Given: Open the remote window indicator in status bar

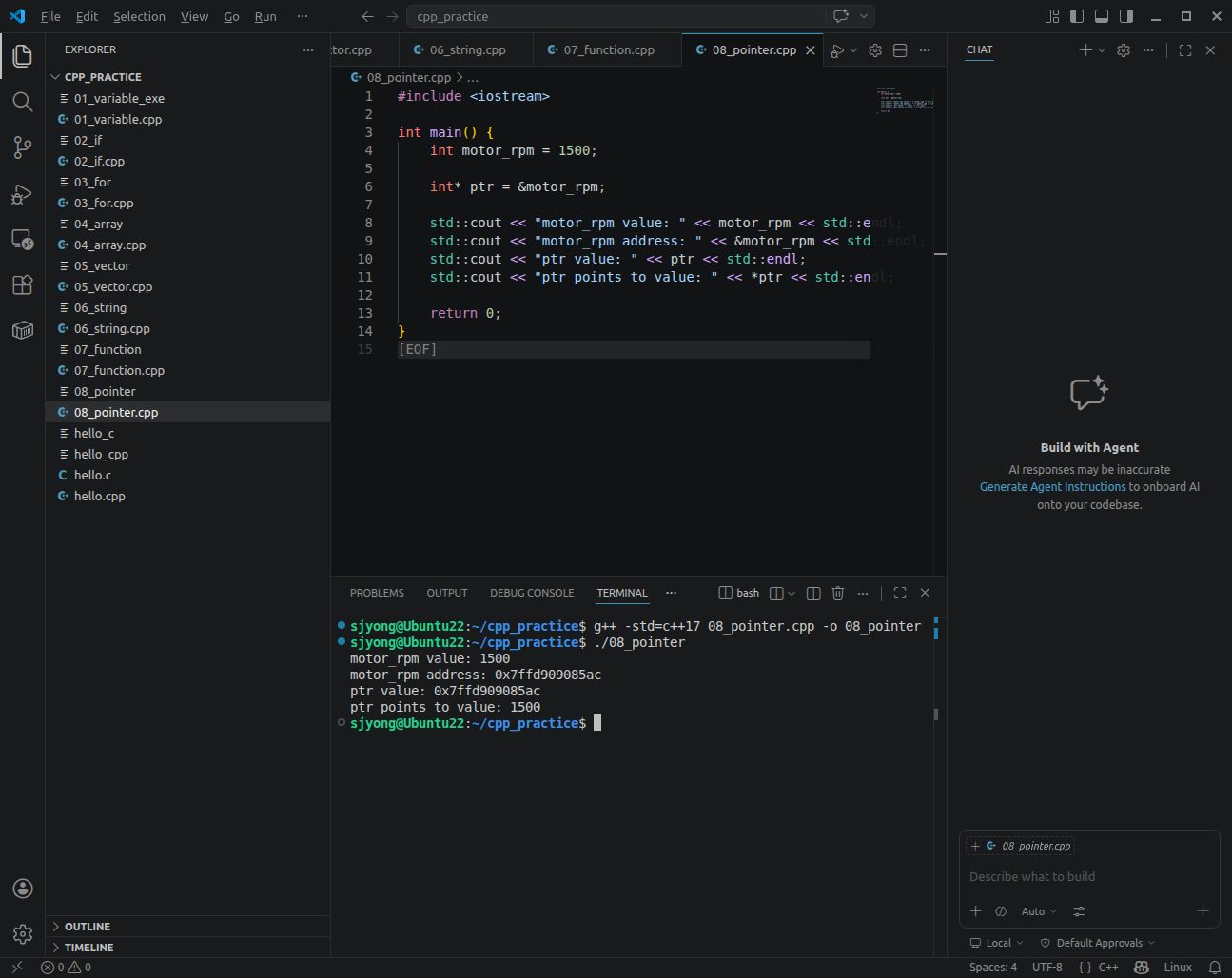Looking at the screenshot, I should (17, 968).
